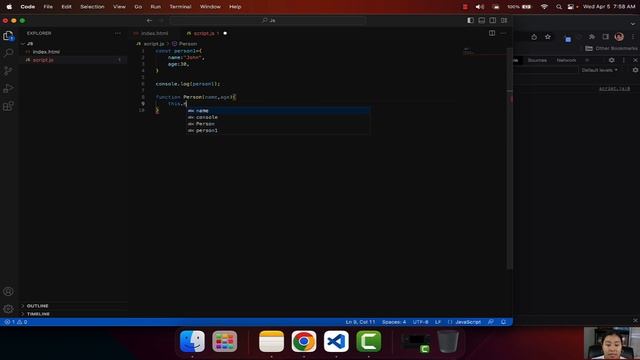This screenshot has height=360, width=640.
Task: Open Chrome profile avatar
Action: [619, 37]
